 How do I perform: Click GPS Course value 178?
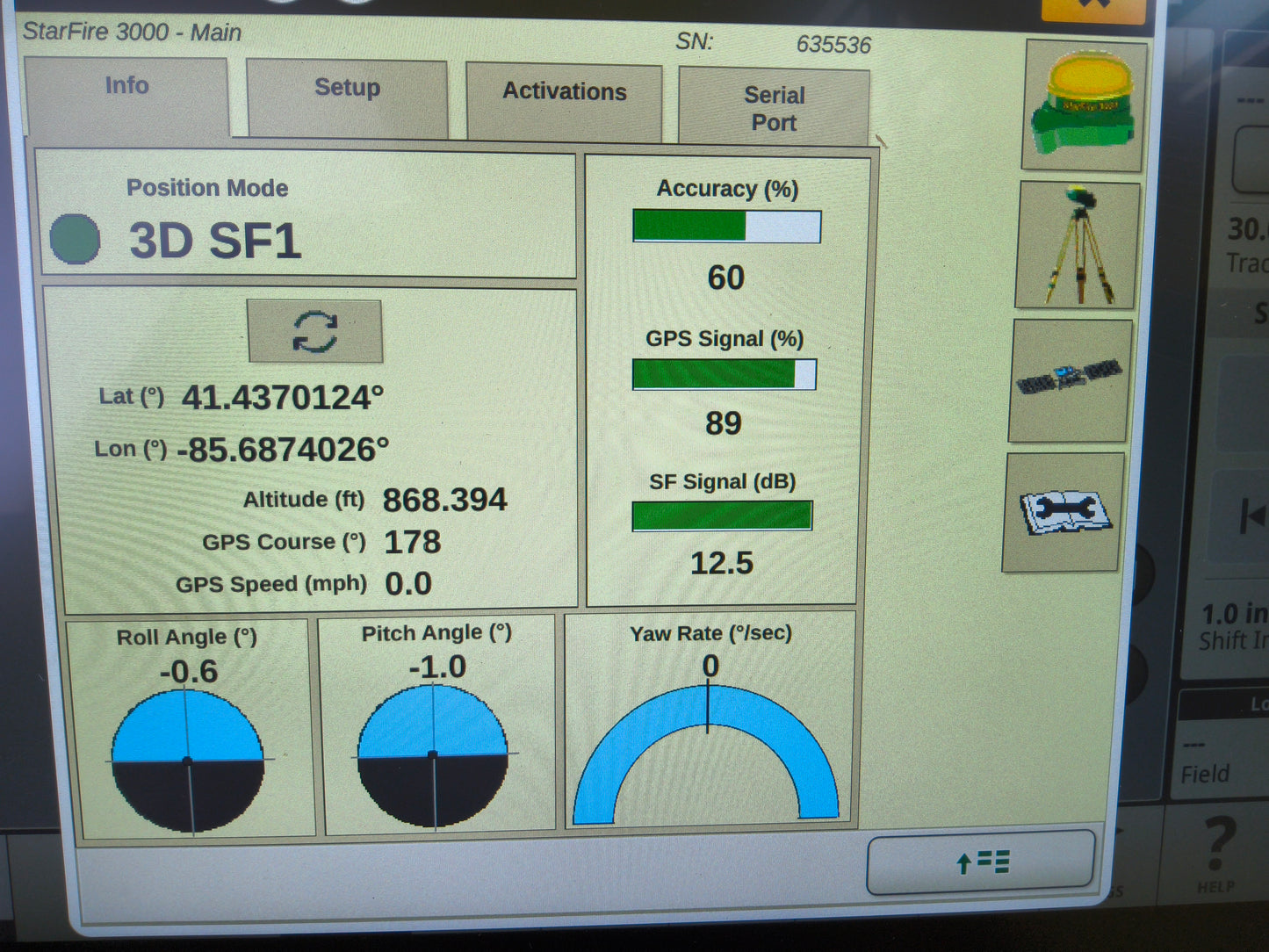pyautogui.click(x=412, y=542)
